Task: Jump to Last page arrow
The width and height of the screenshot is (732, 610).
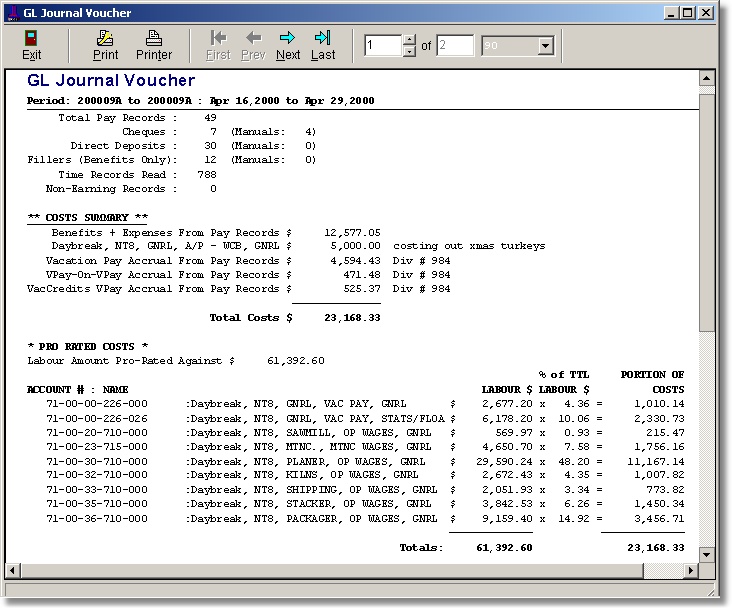Action: [323, 38]
